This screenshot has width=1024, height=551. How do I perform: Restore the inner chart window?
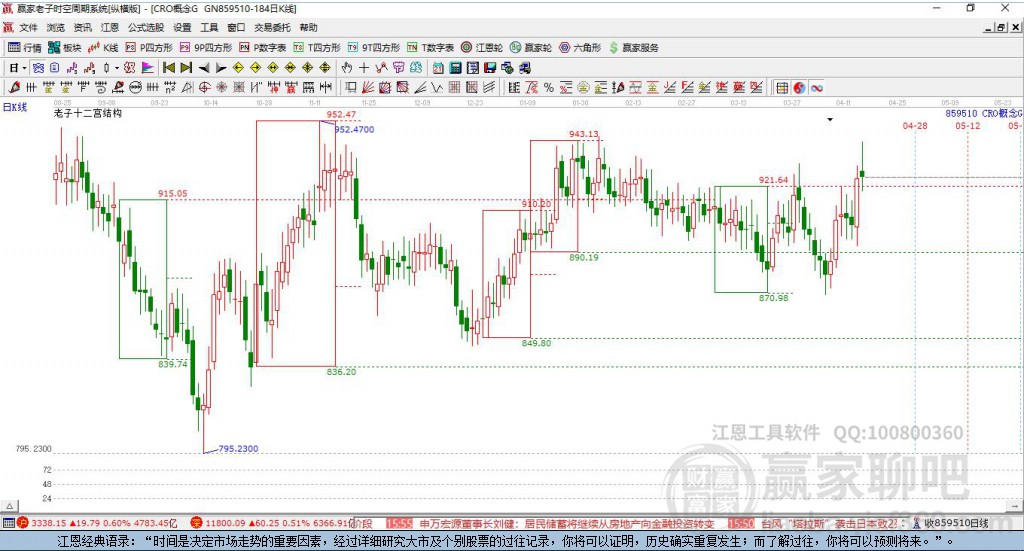(x=1000, y=27)
